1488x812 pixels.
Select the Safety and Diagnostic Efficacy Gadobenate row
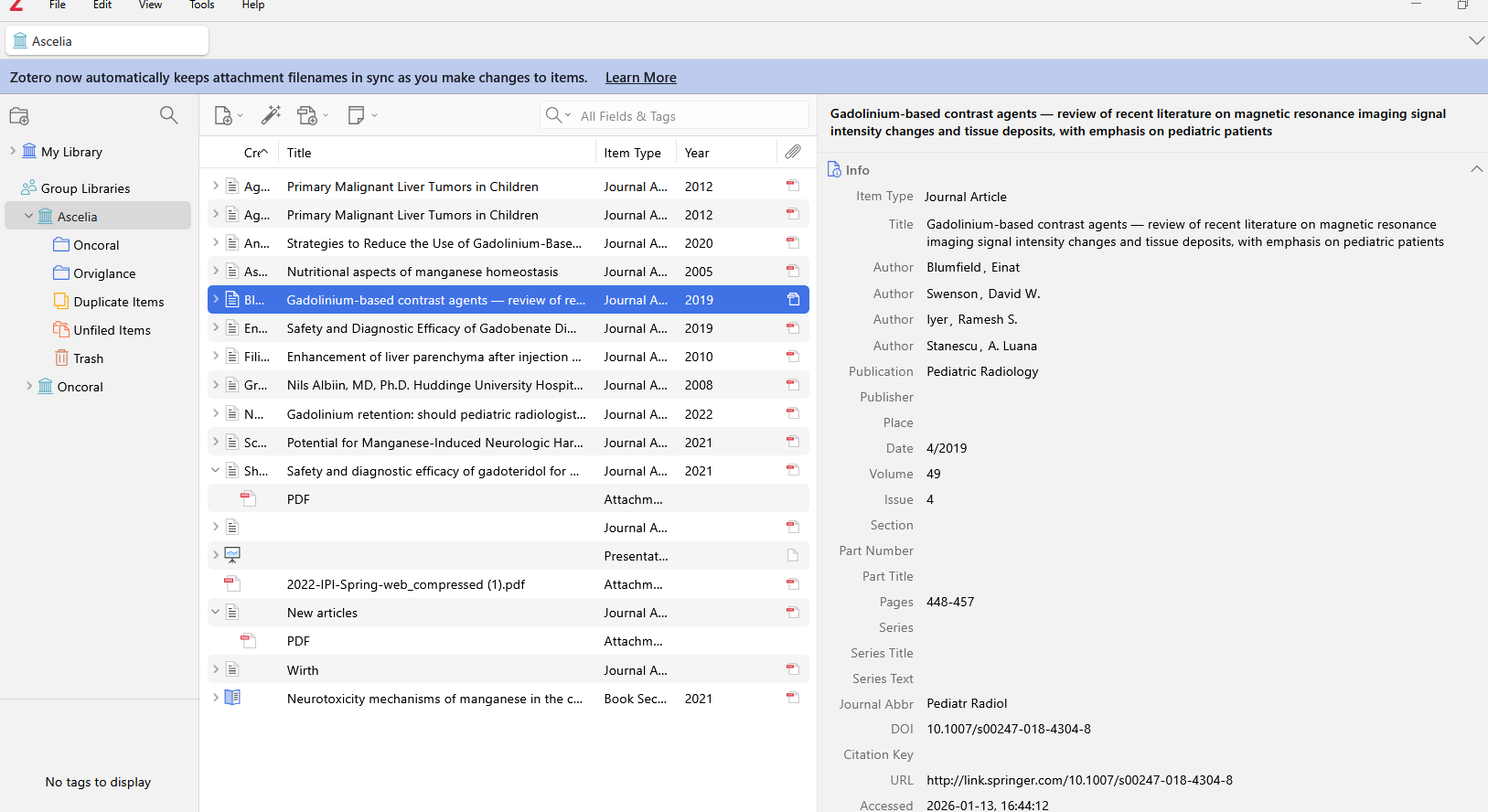(508, 328)
